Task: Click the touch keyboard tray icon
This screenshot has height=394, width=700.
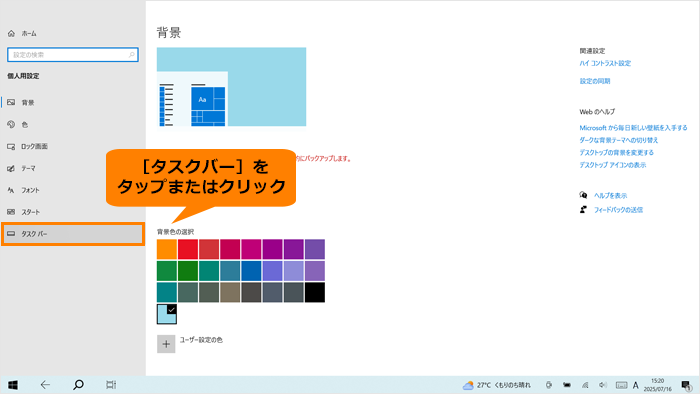Action: click(621, 385)
